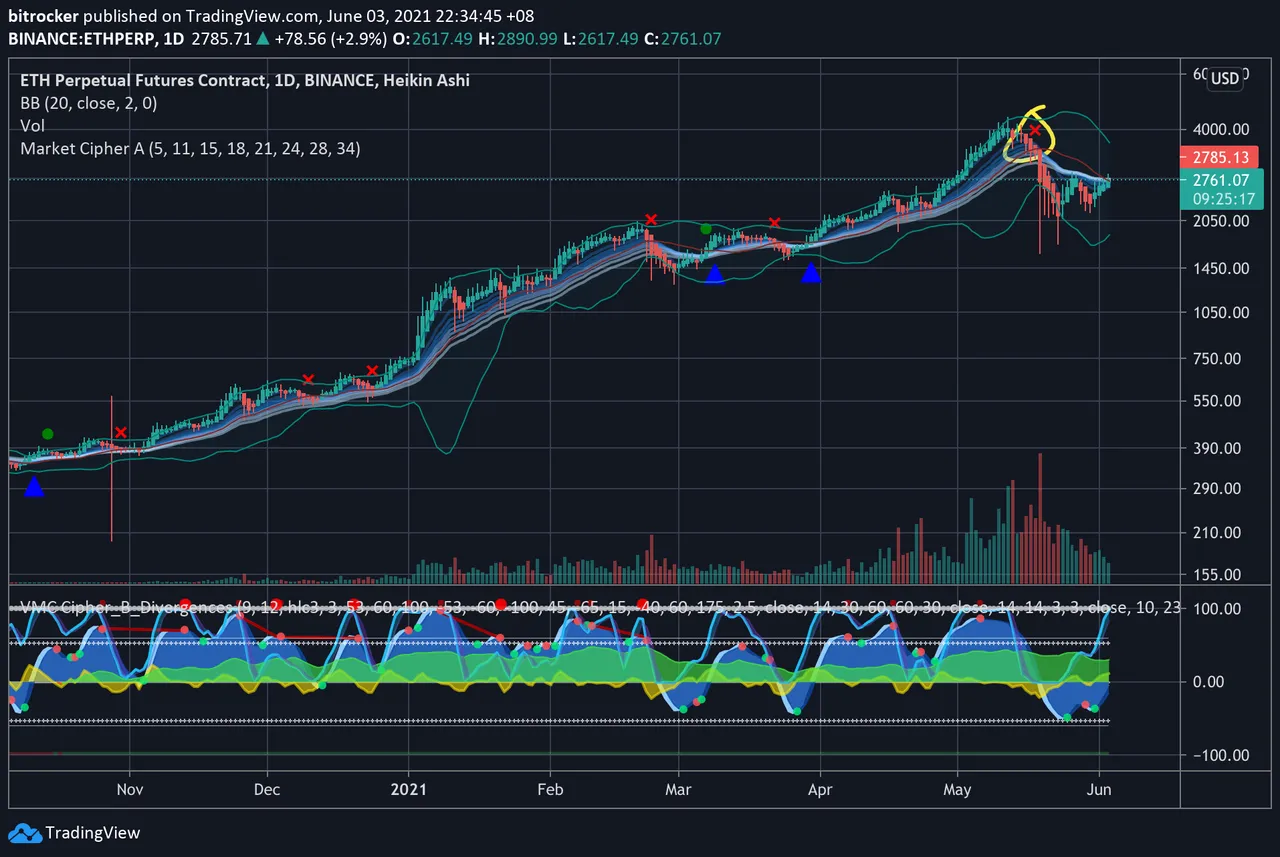Click the 390.00 price axis label
The image size is (1280, 857).
(1219, 448)
